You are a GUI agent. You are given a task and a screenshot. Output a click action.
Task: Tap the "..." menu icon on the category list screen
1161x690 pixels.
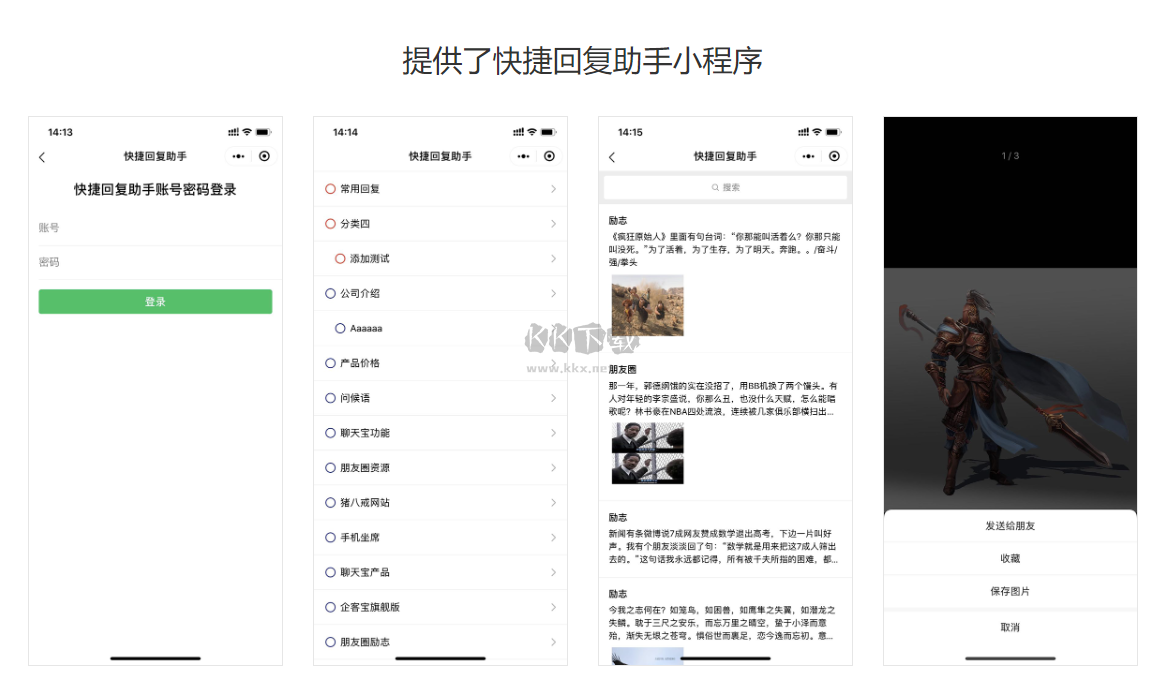(524, 156)
